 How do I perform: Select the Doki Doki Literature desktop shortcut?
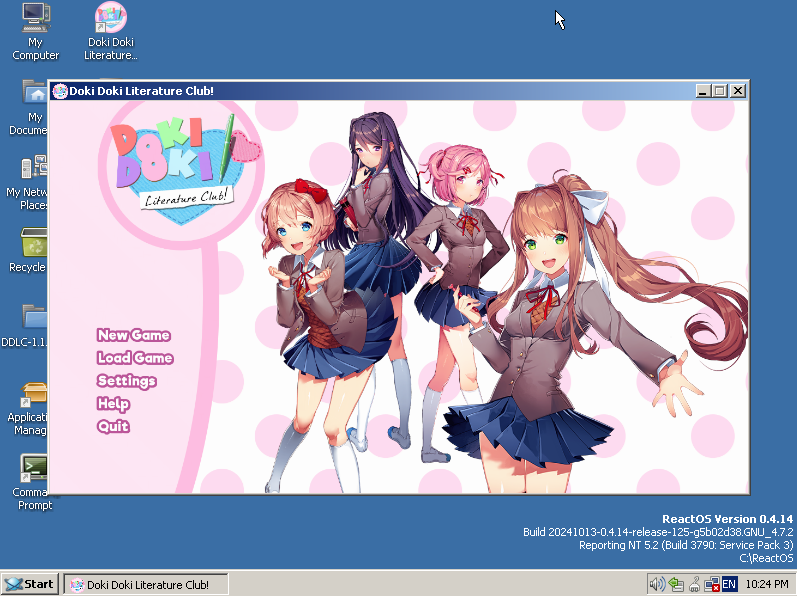pyautogui.click(x=110, y=32)
